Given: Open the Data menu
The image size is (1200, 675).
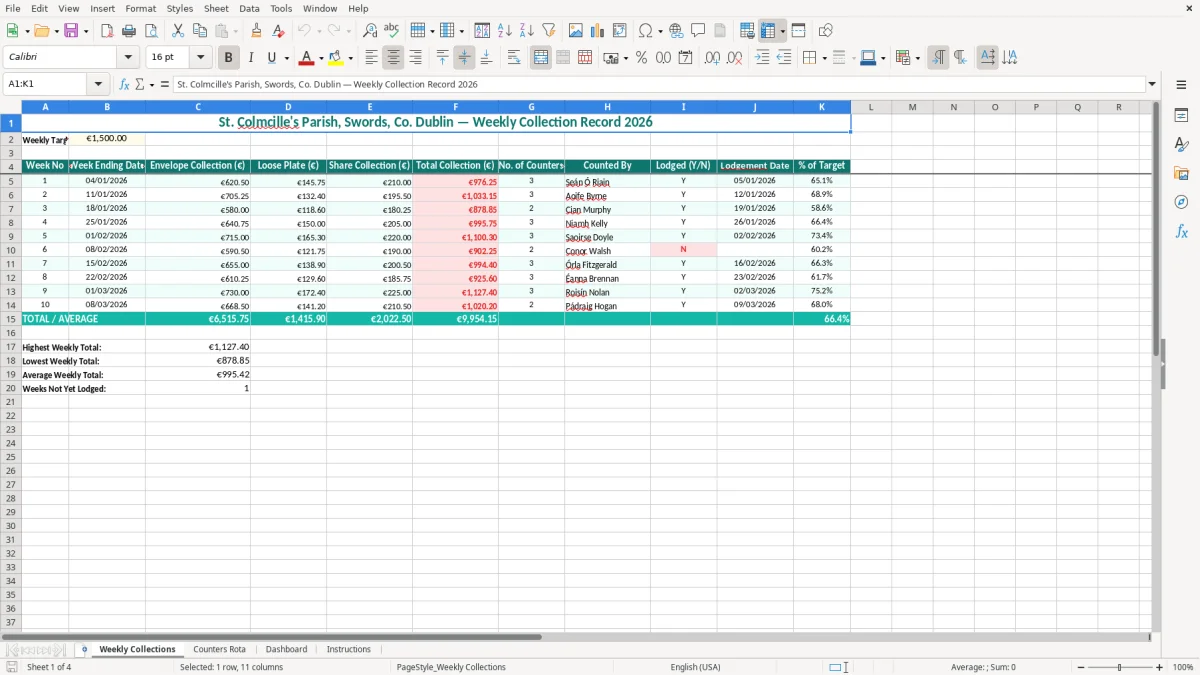Looking at the screenshot, I should coord(249,8).
